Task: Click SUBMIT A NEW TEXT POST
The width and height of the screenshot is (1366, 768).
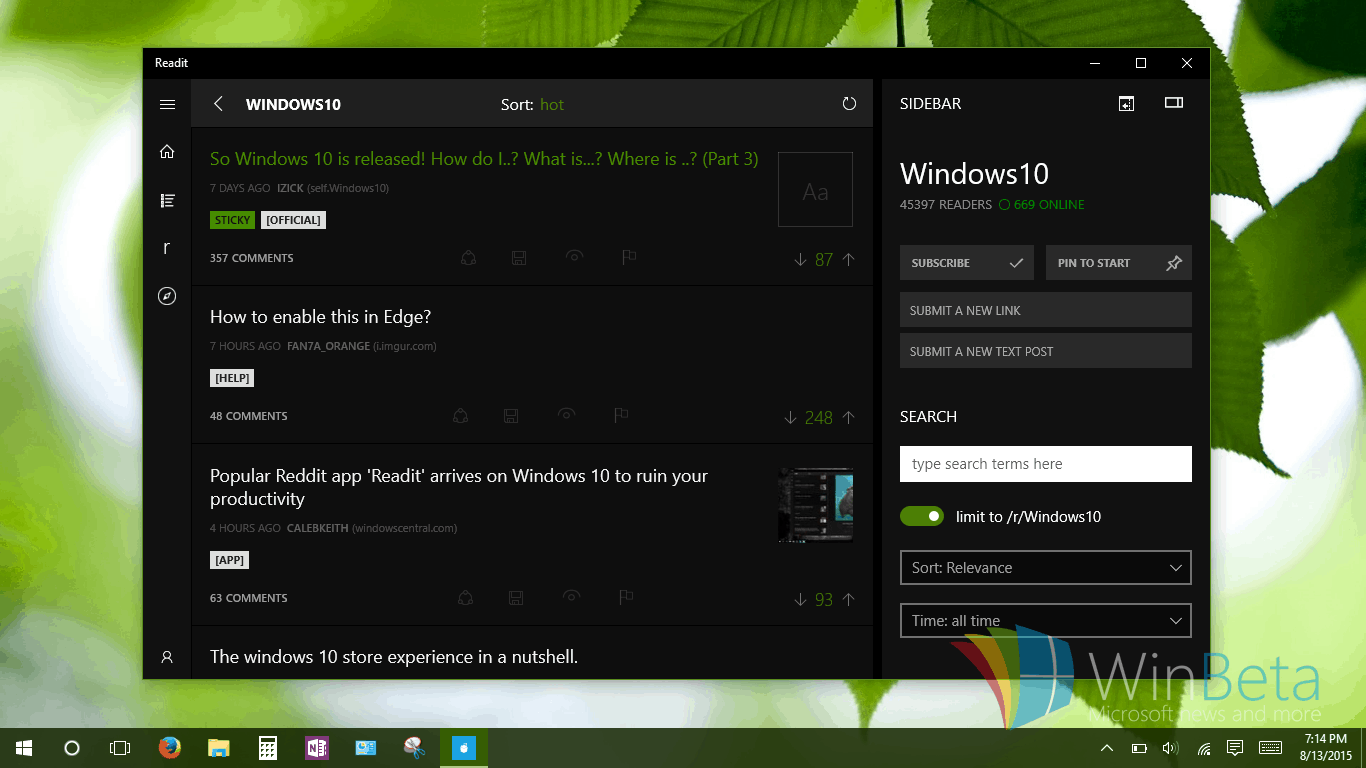Action: coord(1046,351)
